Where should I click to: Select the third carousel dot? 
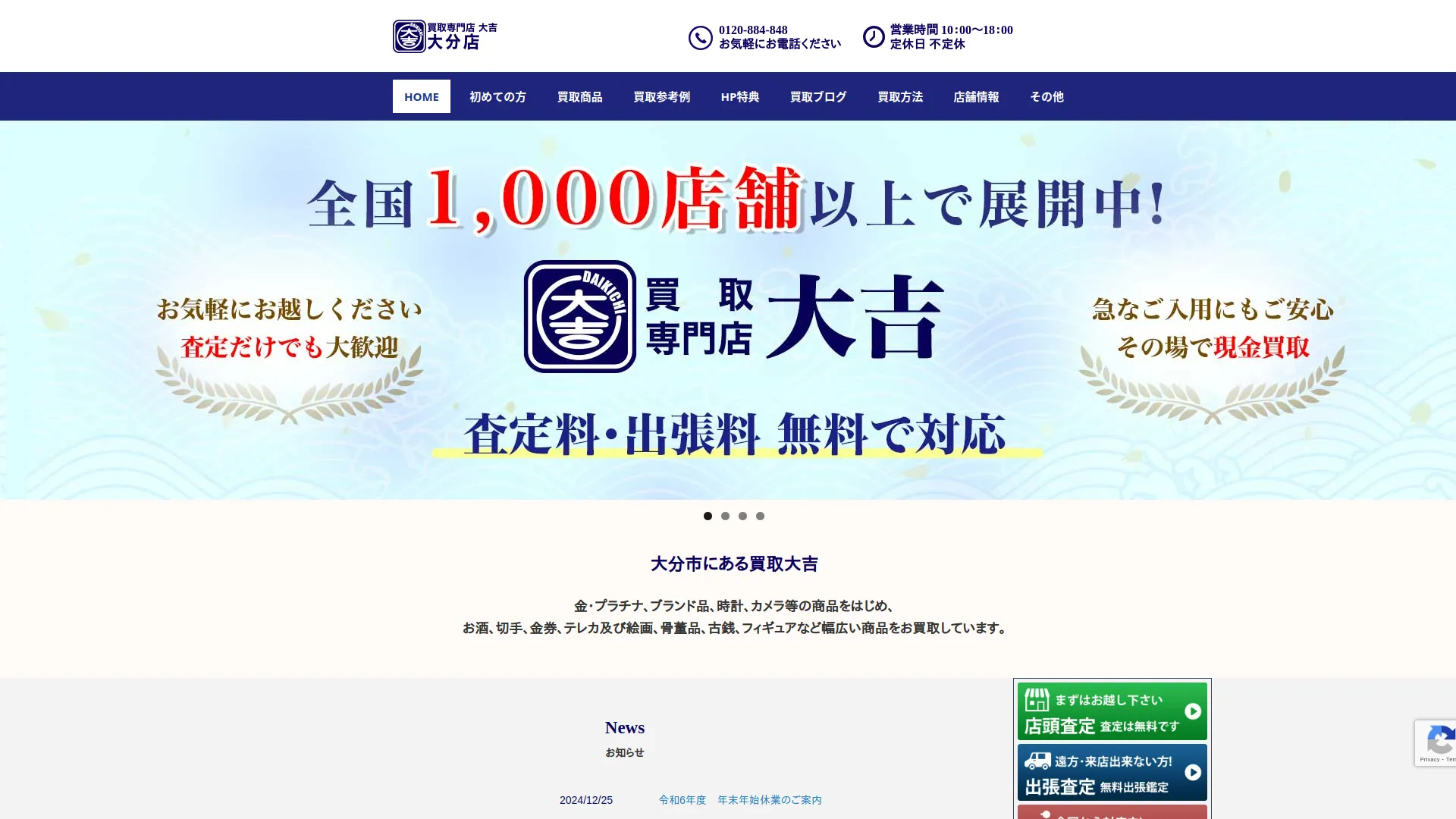(x=742, y=516)
